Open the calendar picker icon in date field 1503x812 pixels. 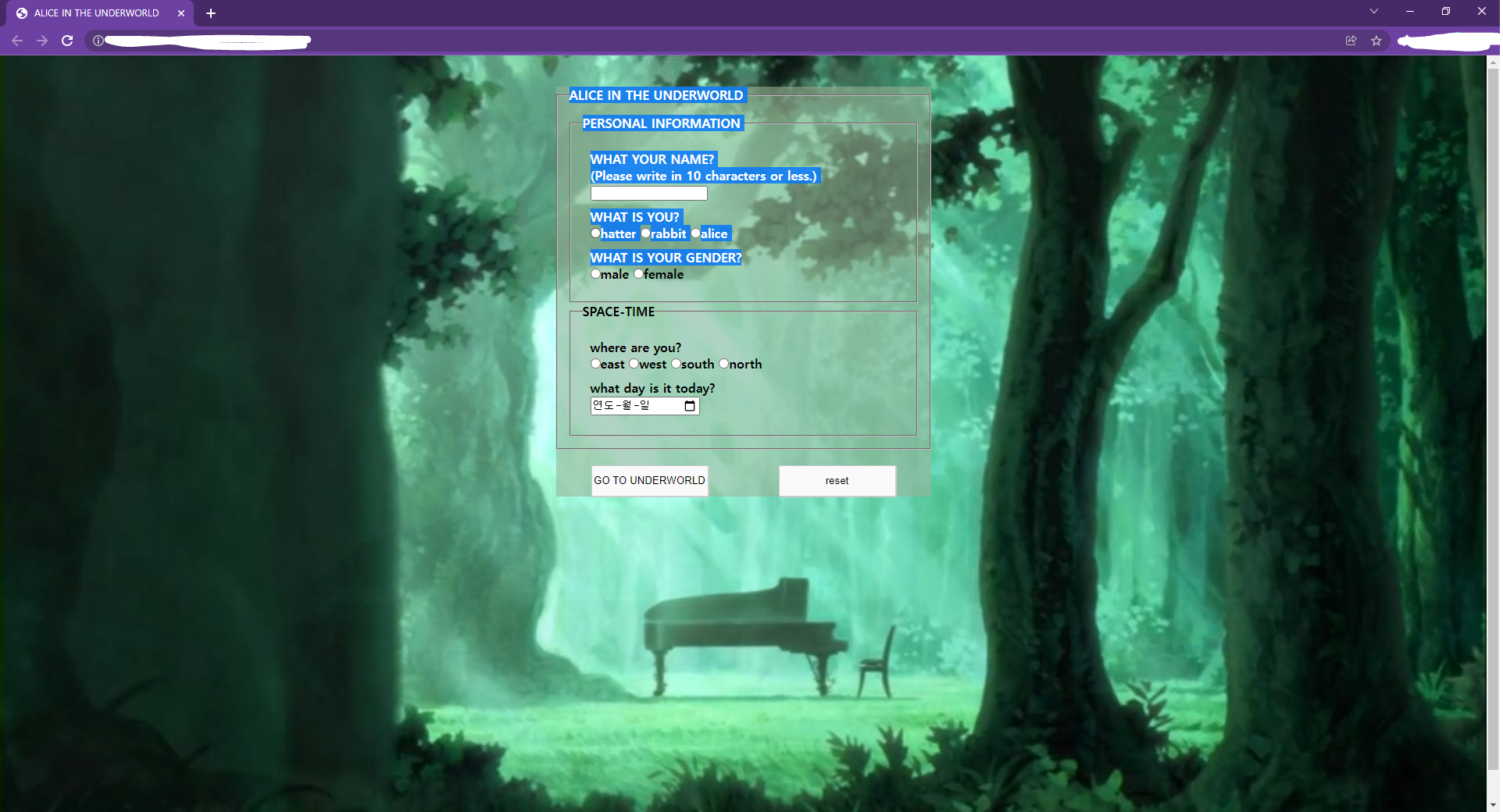coord(690,406)
